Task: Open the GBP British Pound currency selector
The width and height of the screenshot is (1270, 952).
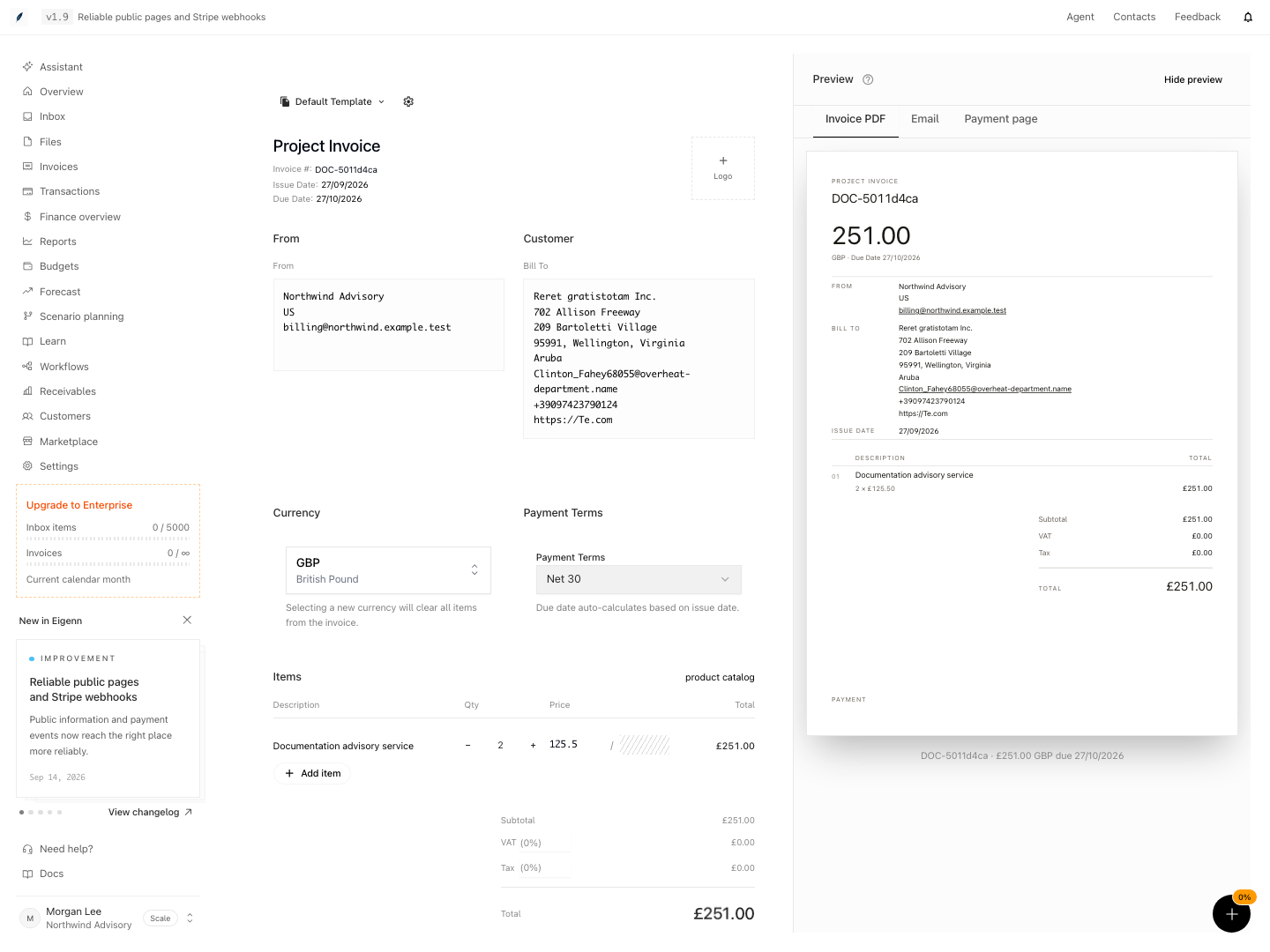Action: point(388,570)
